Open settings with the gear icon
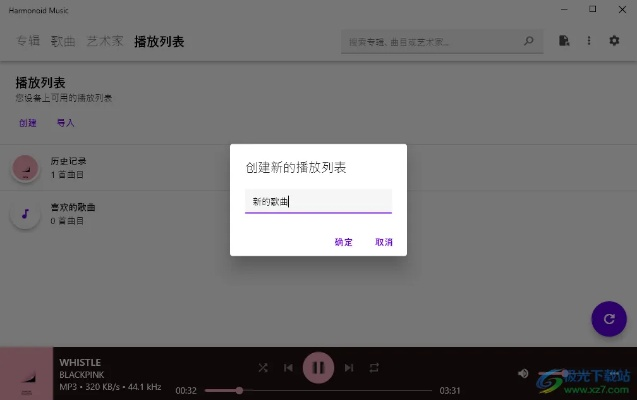Image resolution: width=637 pixels, height=400 pixels. tap(614, 41)
